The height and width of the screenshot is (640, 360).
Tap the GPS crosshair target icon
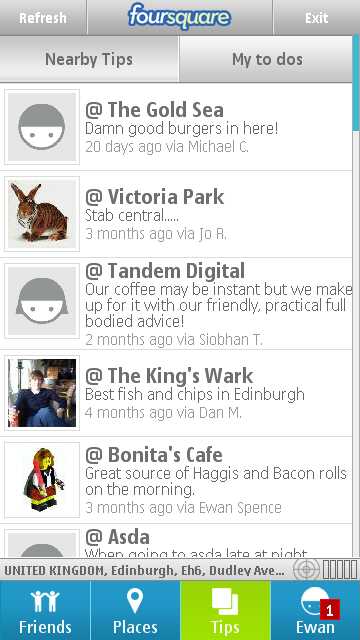(x=307, y=569)
